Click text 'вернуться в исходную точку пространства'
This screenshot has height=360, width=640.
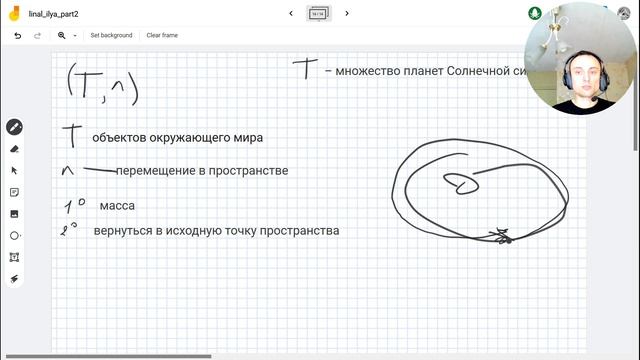point(216,231)
